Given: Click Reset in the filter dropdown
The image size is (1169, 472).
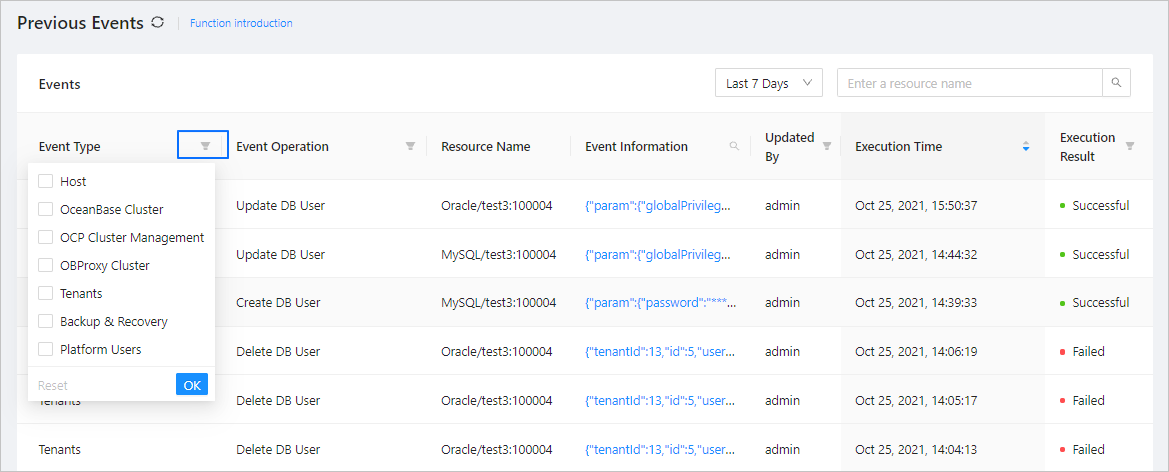Looking at the screenshot, I should 53,385.
